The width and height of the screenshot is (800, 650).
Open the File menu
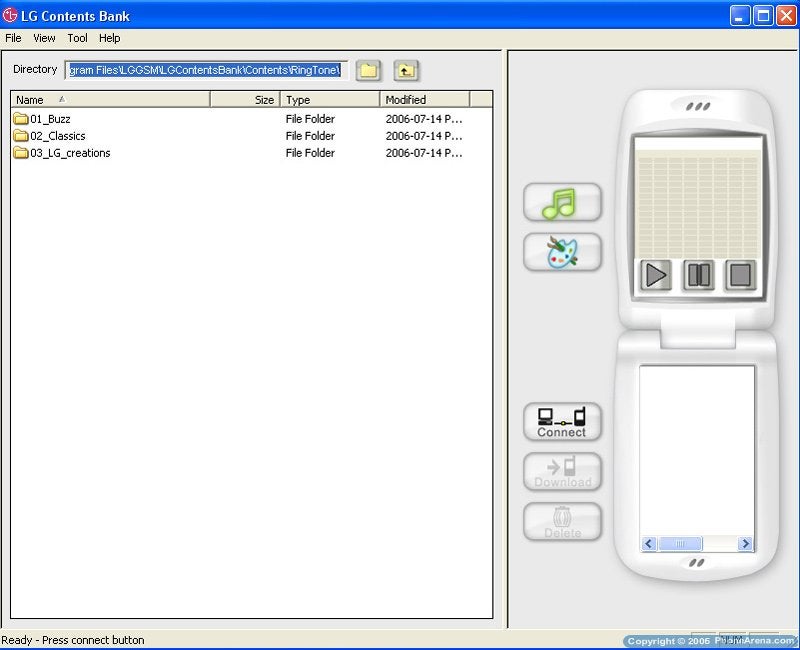point(13,38)
